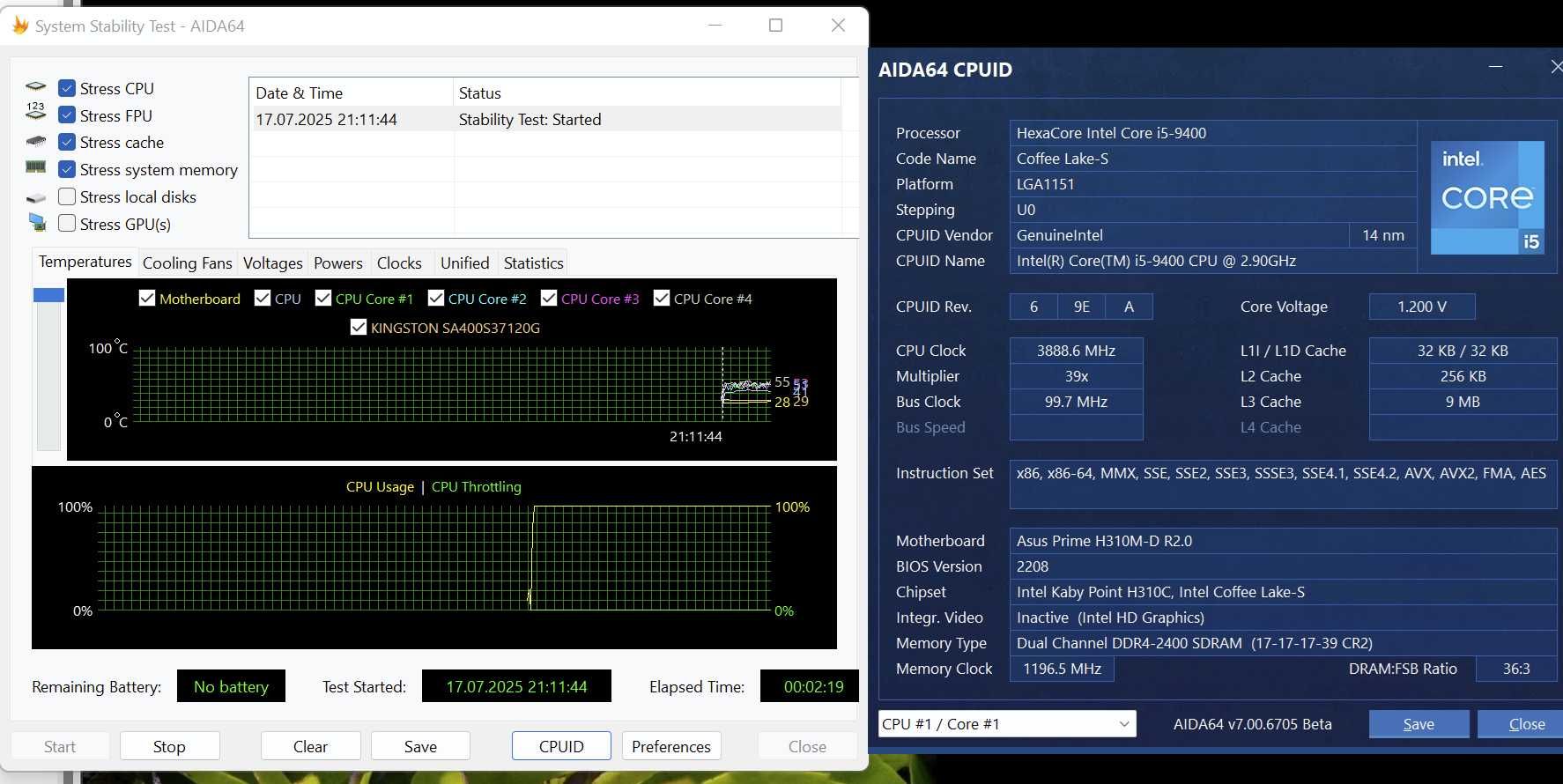1563x784 pixels.
Task: Click the BIOS Version value 2208
Action: point(1283,566)
